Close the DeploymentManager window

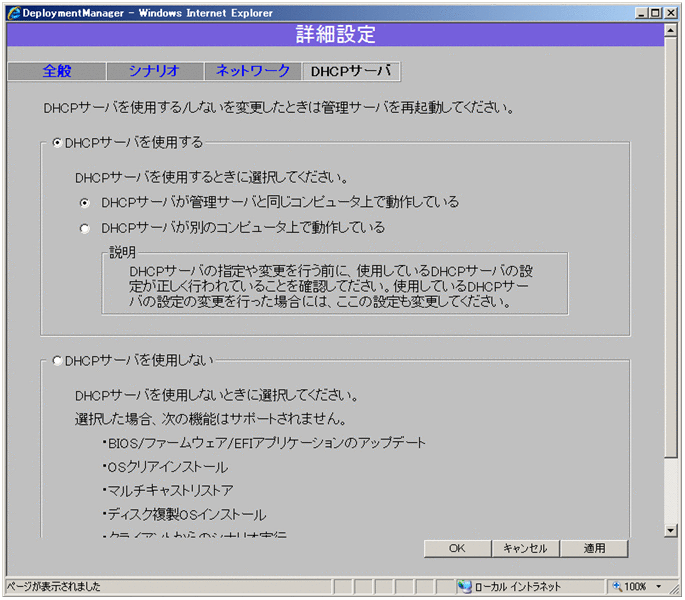671,13
